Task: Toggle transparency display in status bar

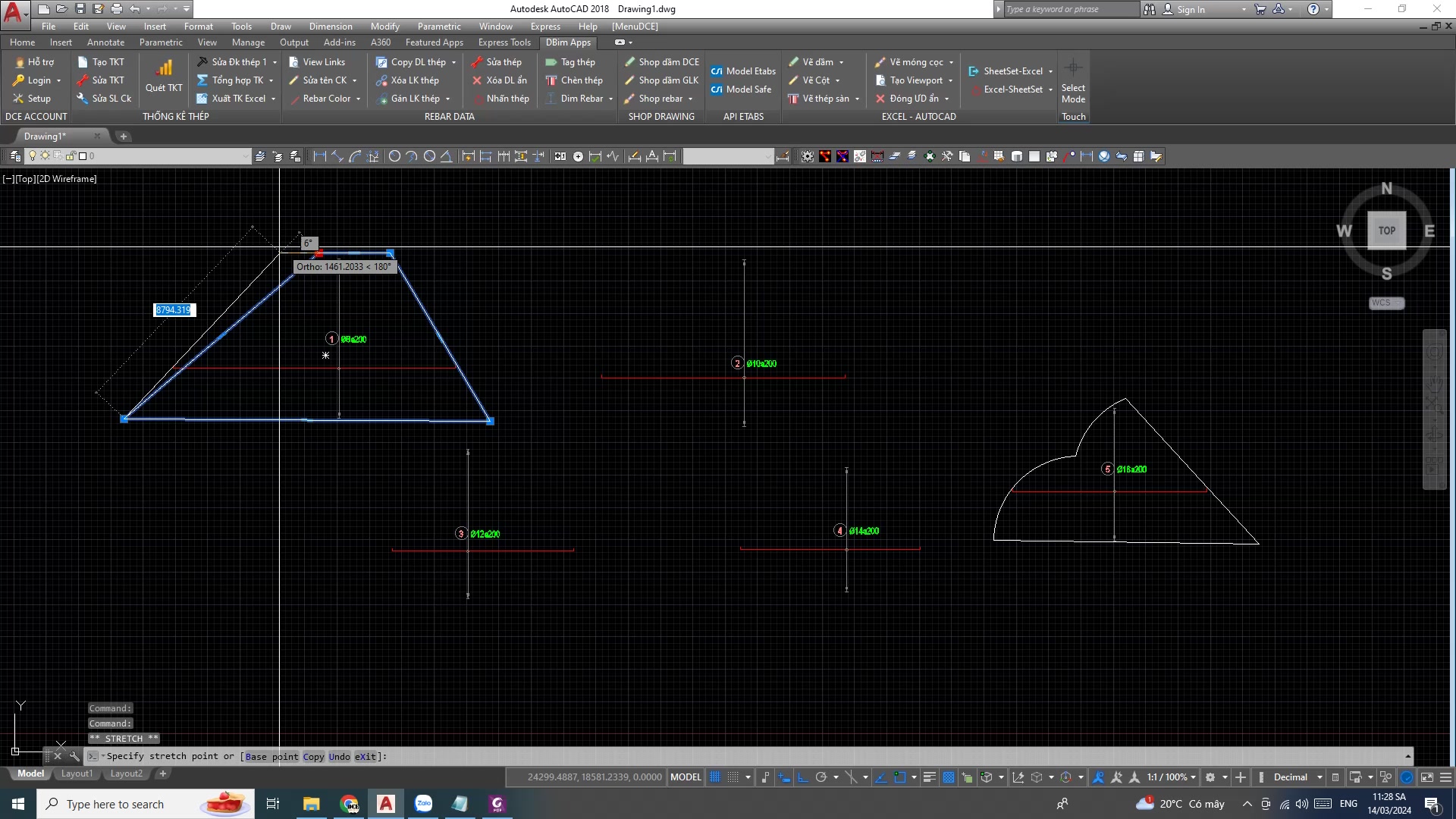Action: (x=948, y=777)
